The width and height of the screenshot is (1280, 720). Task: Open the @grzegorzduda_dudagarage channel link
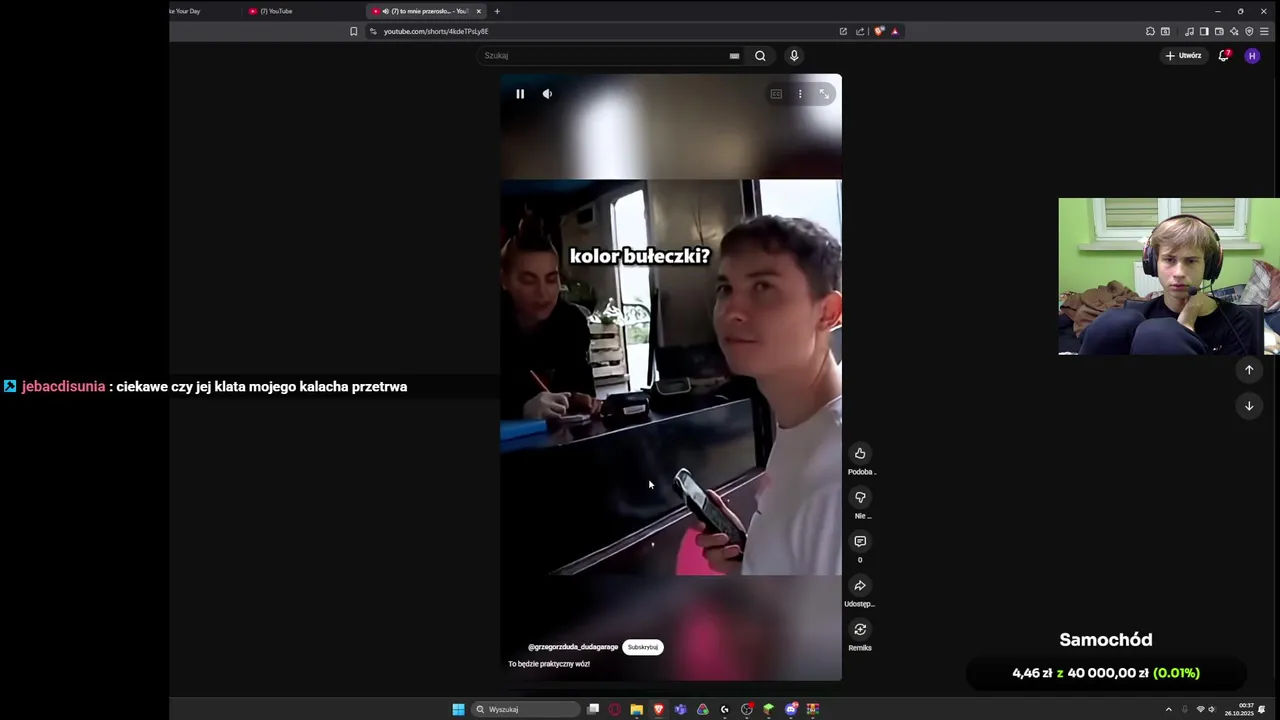point(573,647)
